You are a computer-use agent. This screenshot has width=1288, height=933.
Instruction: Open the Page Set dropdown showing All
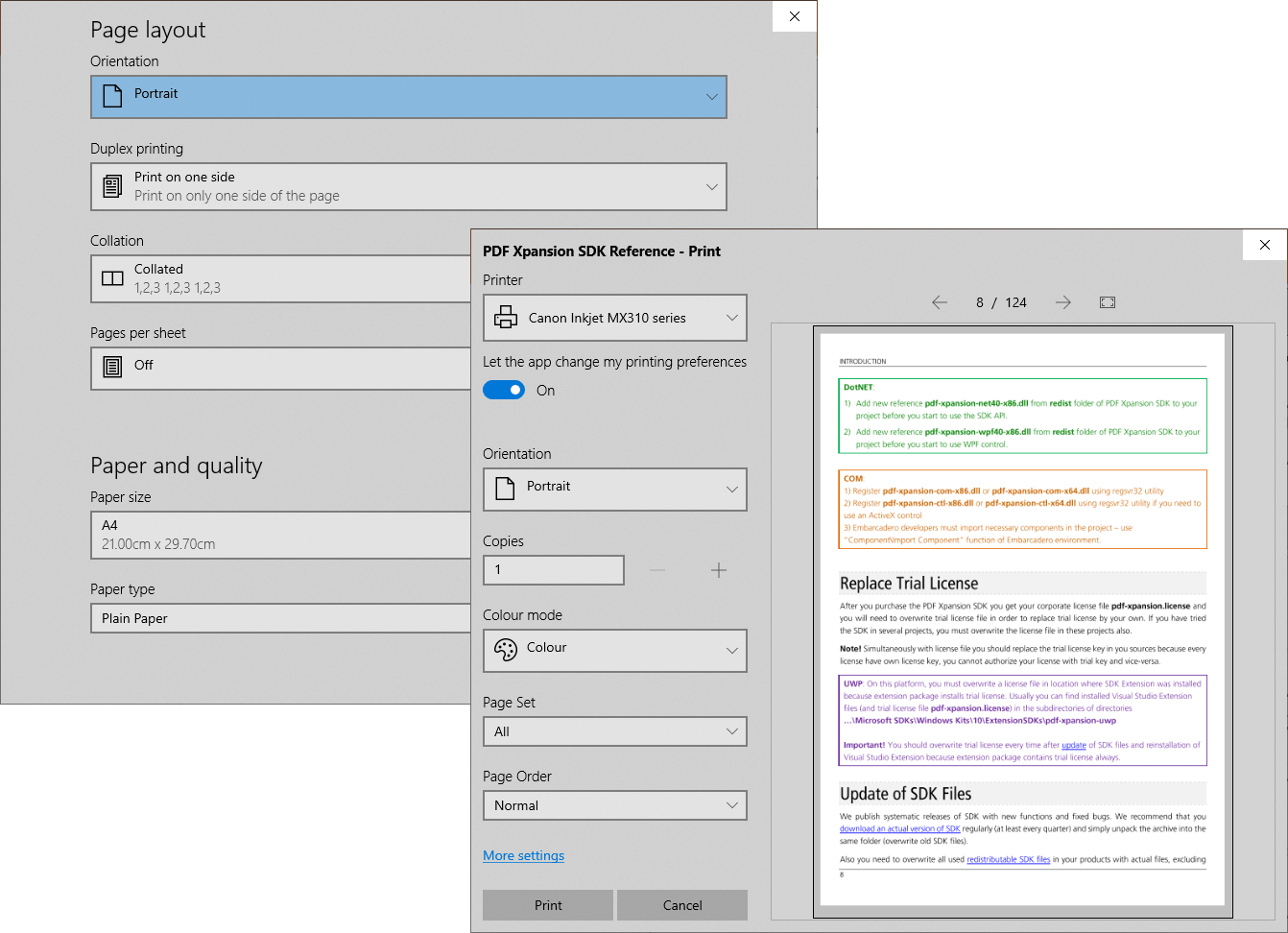click(x=614, y=730)
